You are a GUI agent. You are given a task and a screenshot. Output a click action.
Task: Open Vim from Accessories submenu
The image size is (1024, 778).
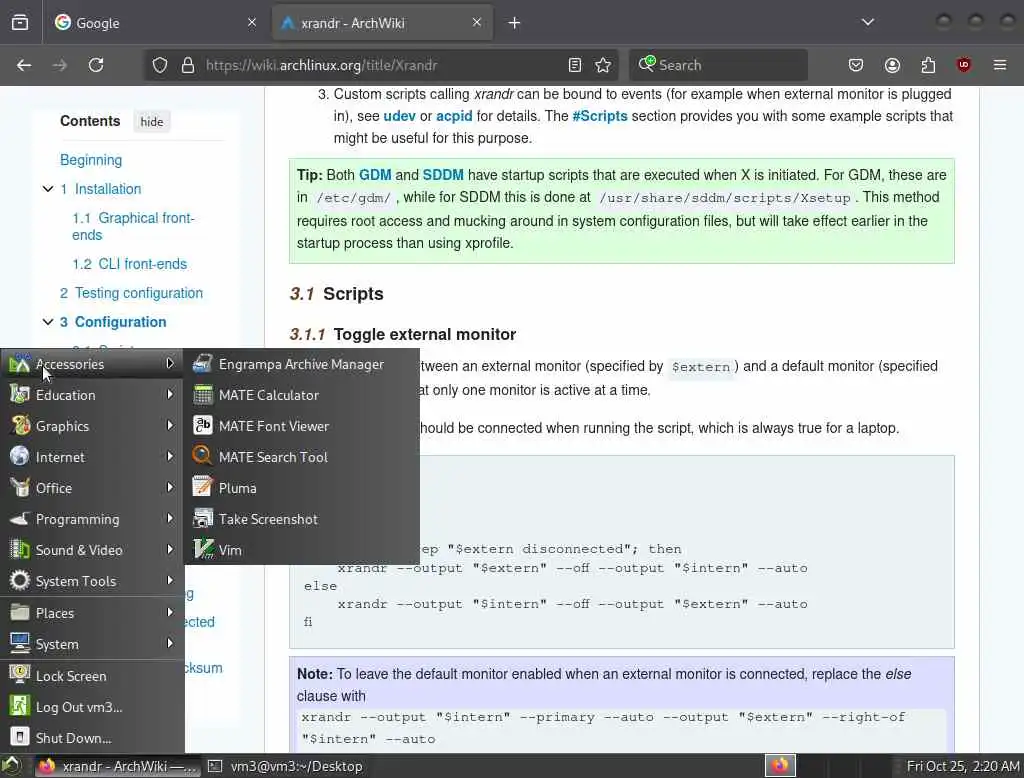[301, 550]
